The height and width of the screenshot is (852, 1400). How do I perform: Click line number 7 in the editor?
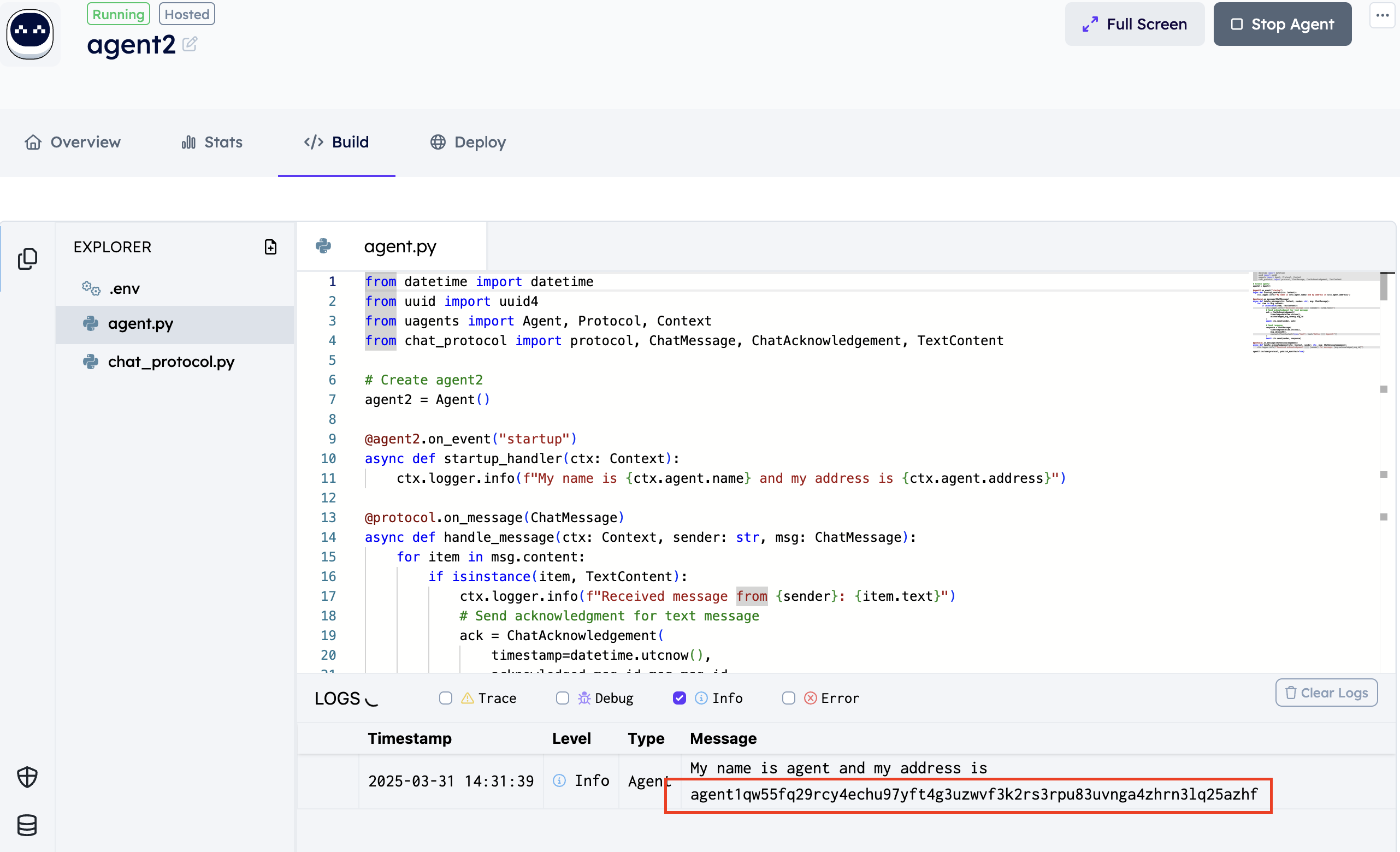point(333,399)
